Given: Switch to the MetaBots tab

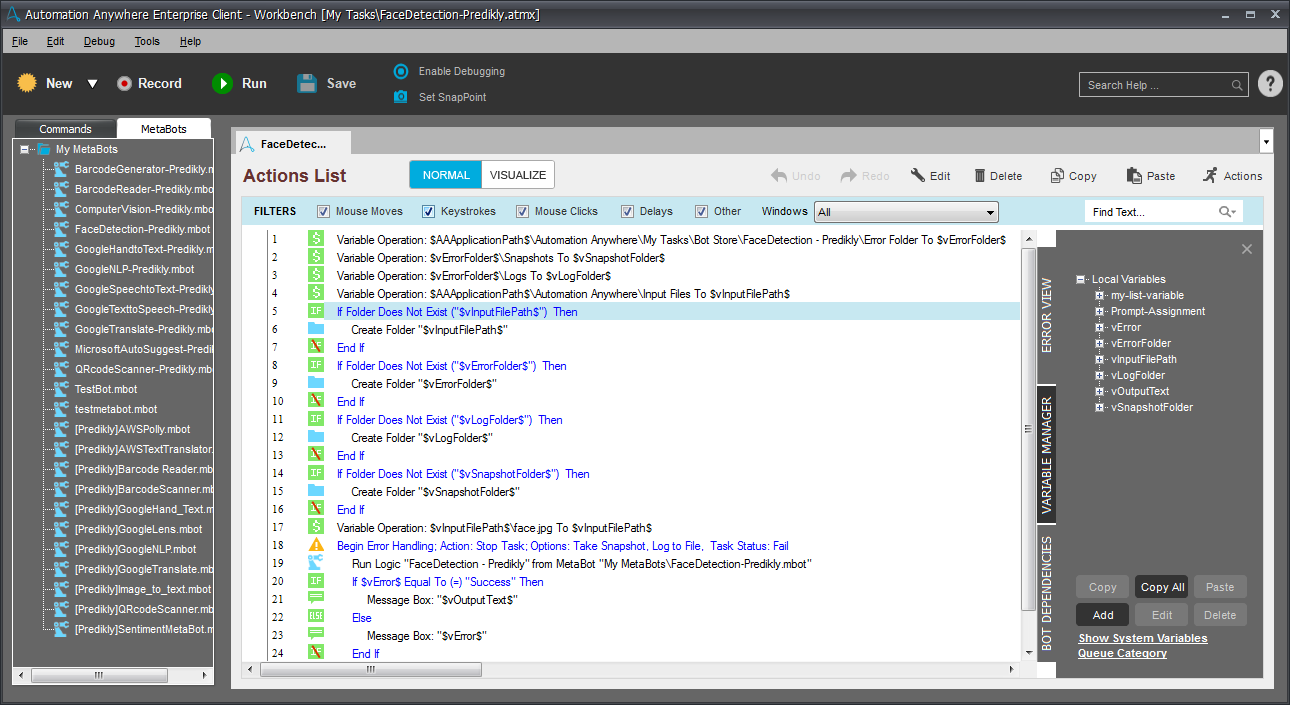Looking at the screenshot, I should [x=165, y=129].
